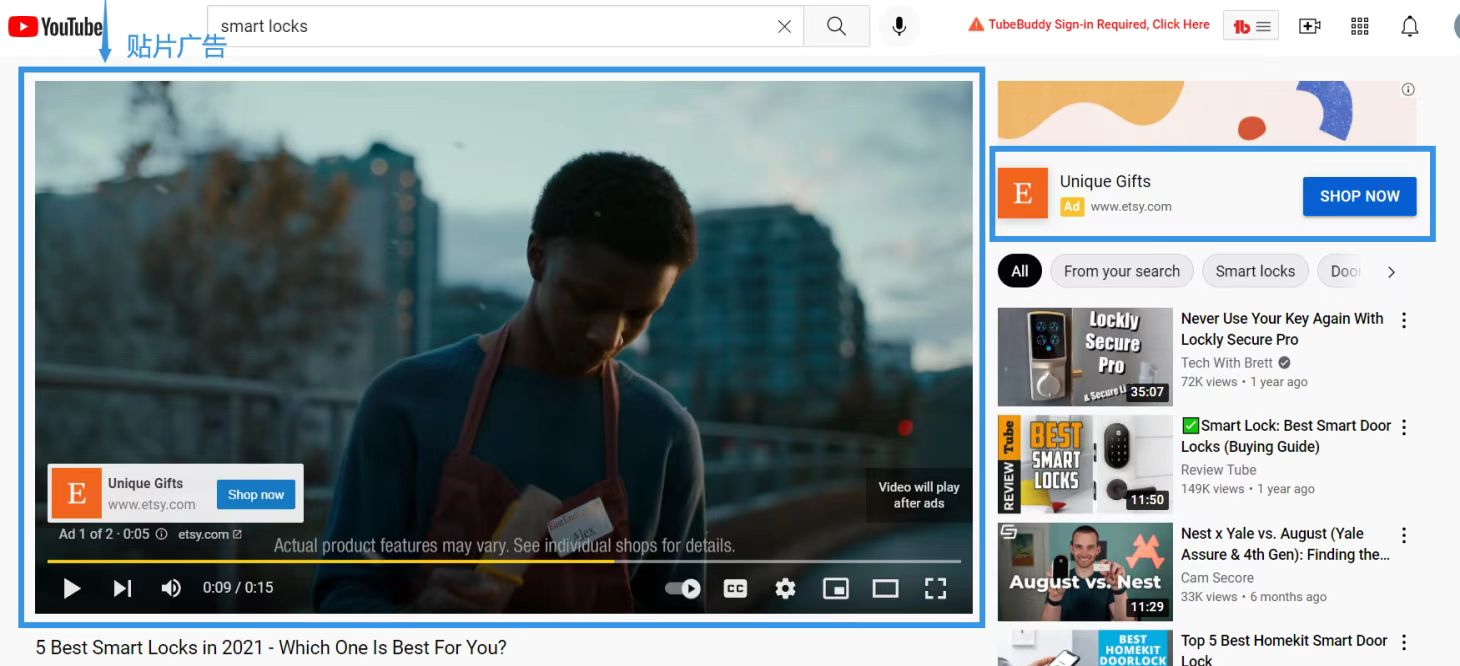Screen dimensions: 1460x666
Task: Click the 0:09 / 0:15 time display
Action: click(238, 588)
